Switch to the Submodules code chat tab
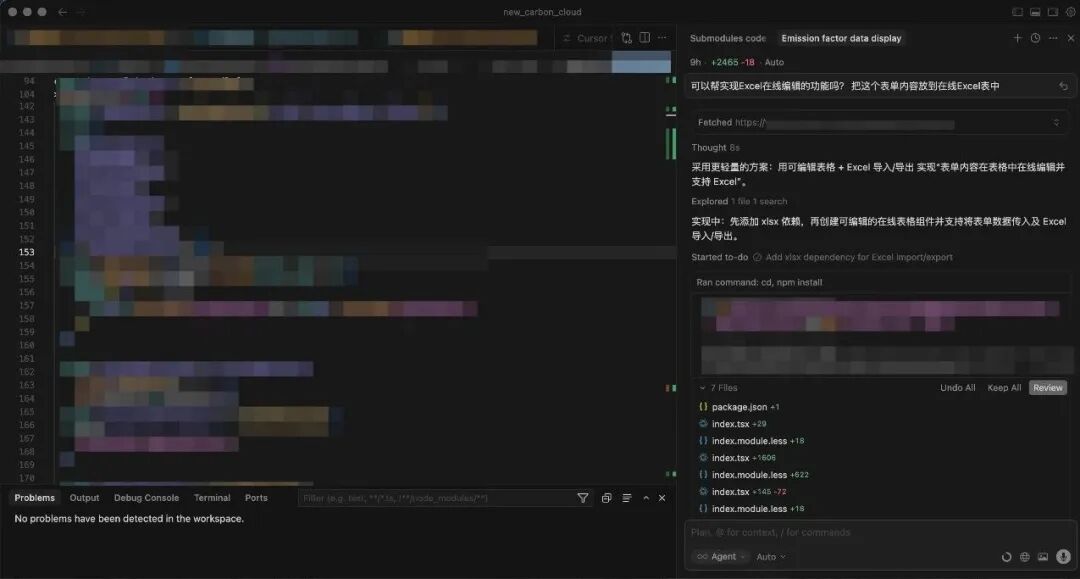The width and height of the screenshot is (1080, 579). tap(727, 38)
